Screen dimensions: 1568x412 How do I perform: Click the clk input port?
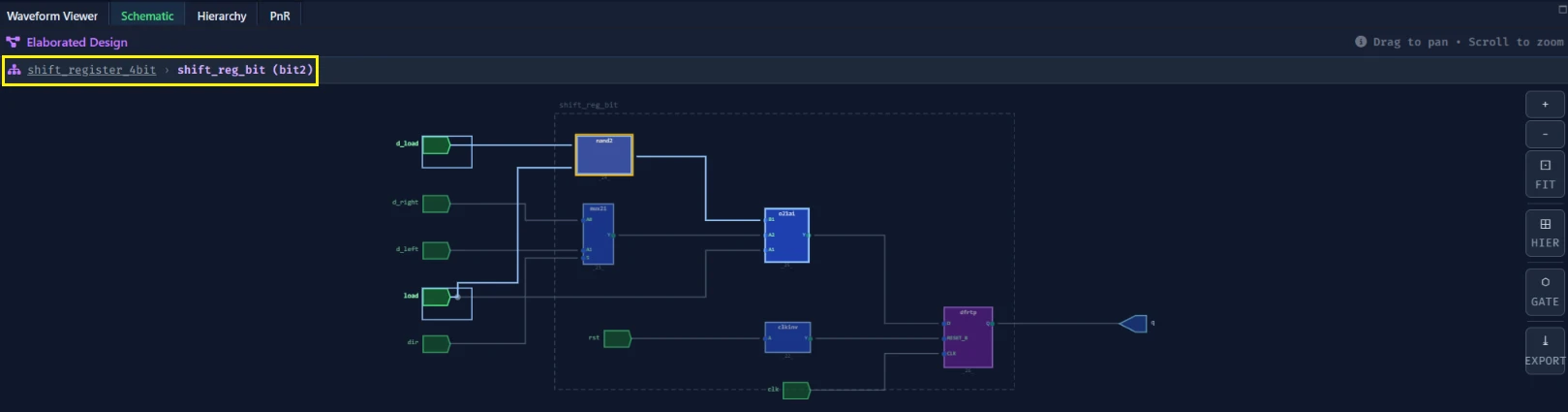point(796,390)
